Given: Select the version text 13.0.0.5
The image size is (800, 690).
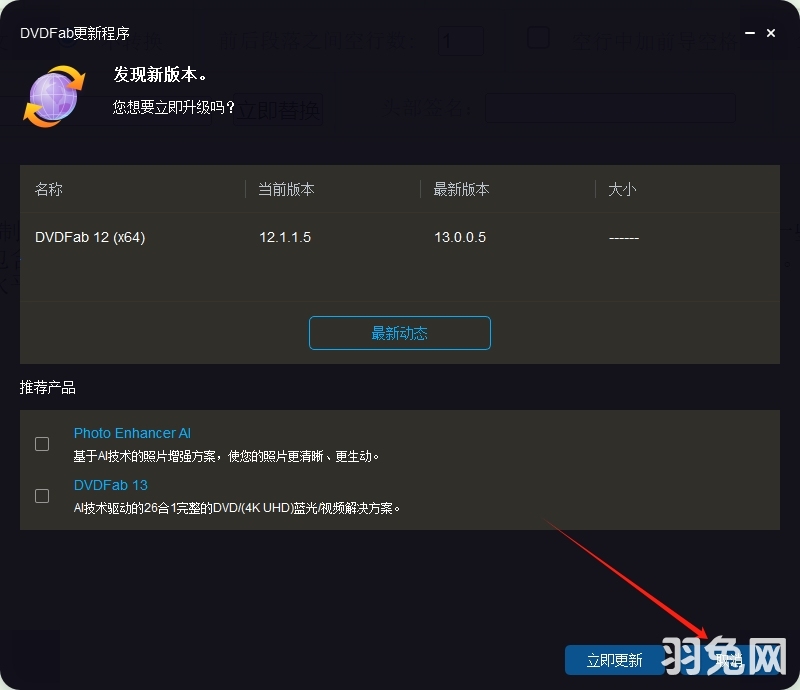Looking at the screenshot, I should click(460, 237).
